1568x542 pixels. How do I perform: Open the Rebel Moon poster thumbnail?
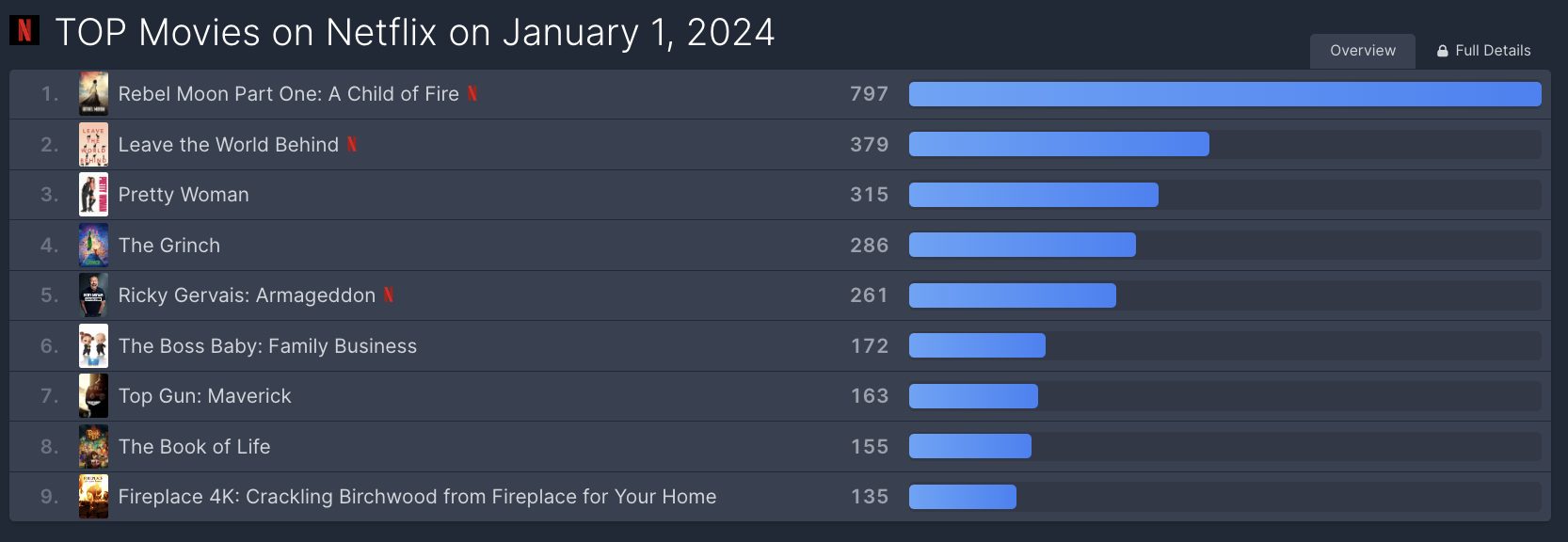click(x=93, y=94)
